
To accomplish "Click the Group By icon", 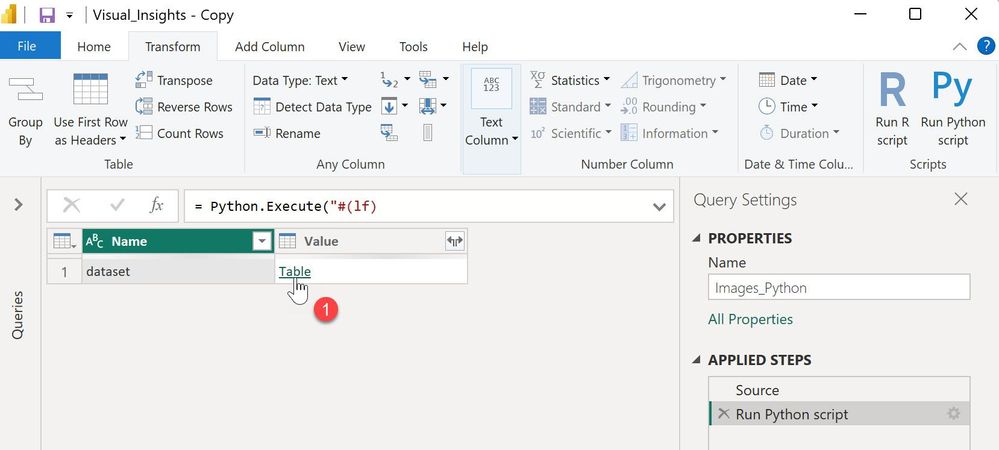I will coord(25,91).
